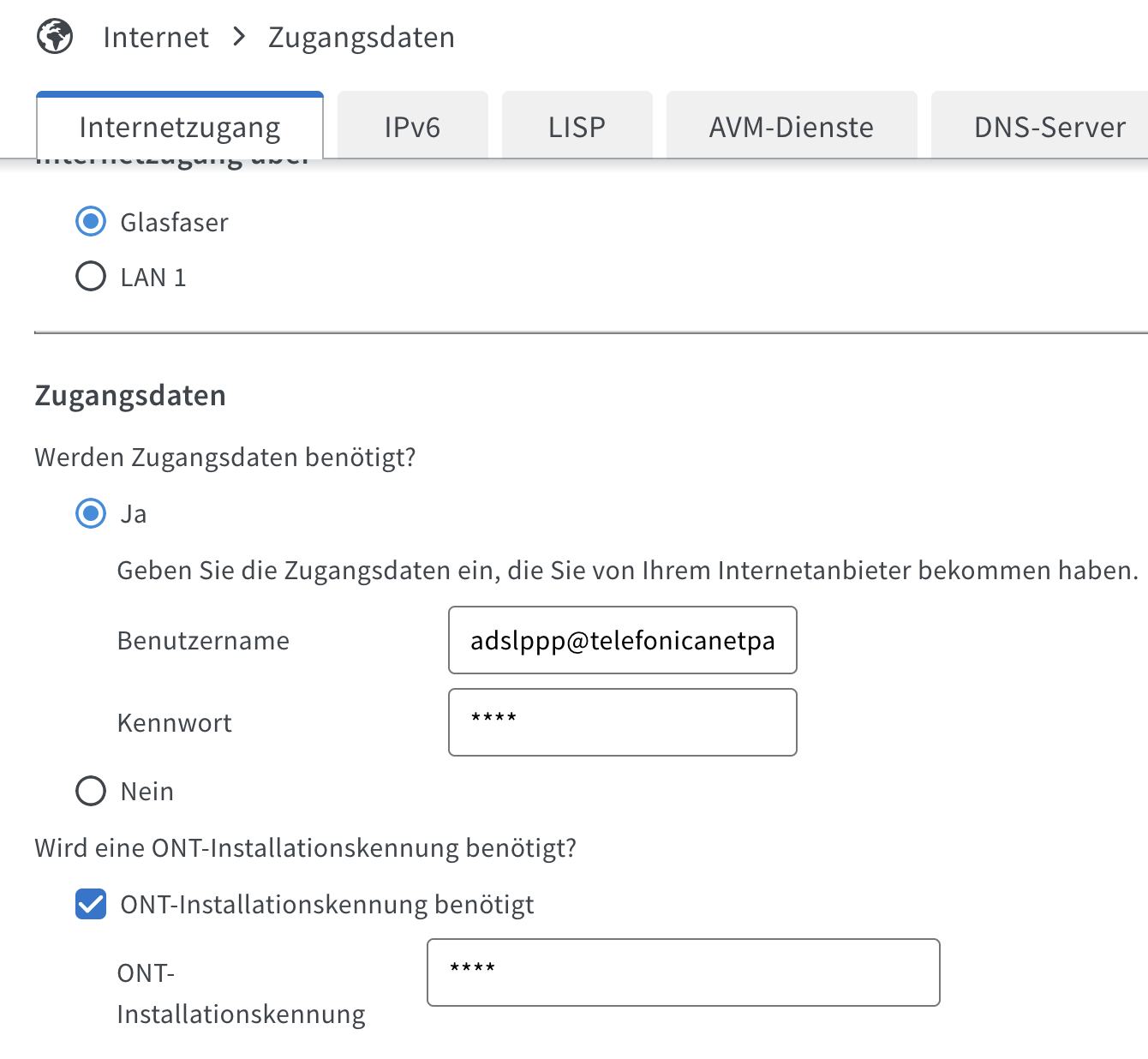Screen dimensions: 1148x1059
Task: Open the DNS-Server tab
Action: pos(1049,127)
